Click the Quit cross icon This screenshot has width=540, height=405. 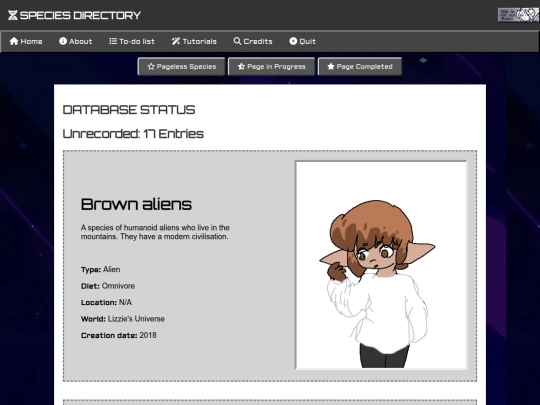pos(293,41)
